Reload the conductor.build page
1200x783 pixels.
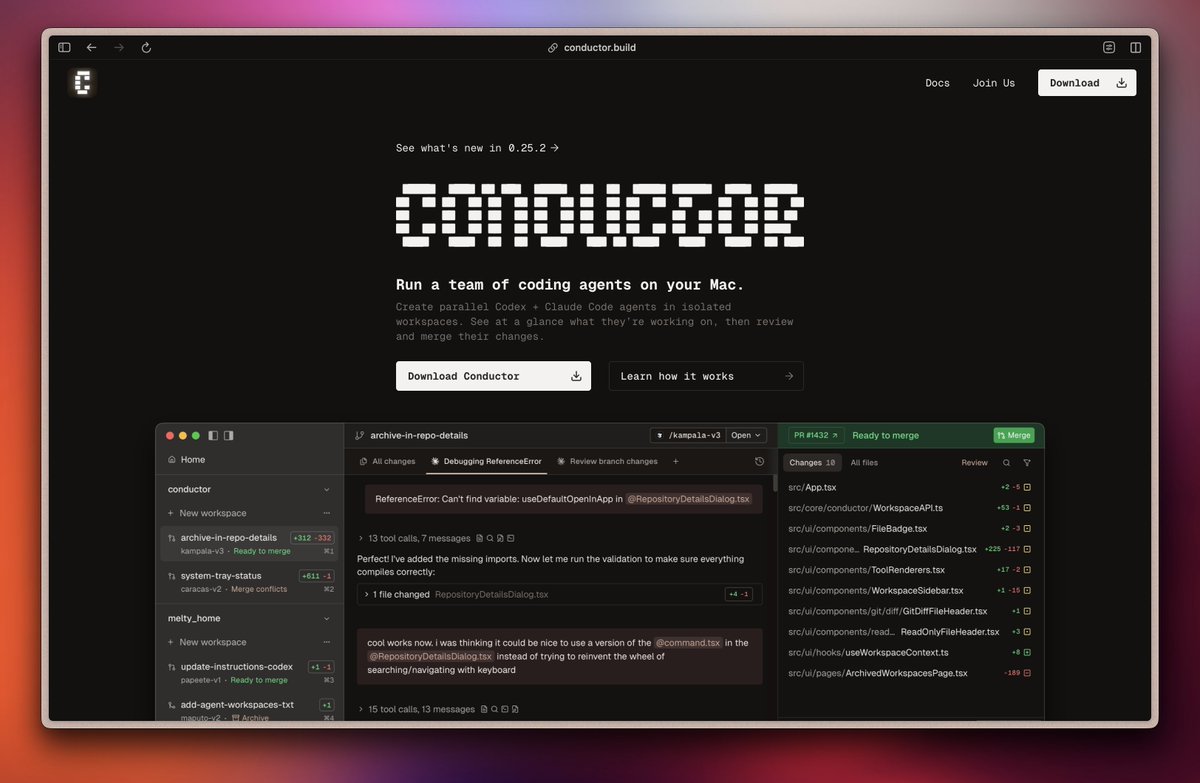(146, 47)
